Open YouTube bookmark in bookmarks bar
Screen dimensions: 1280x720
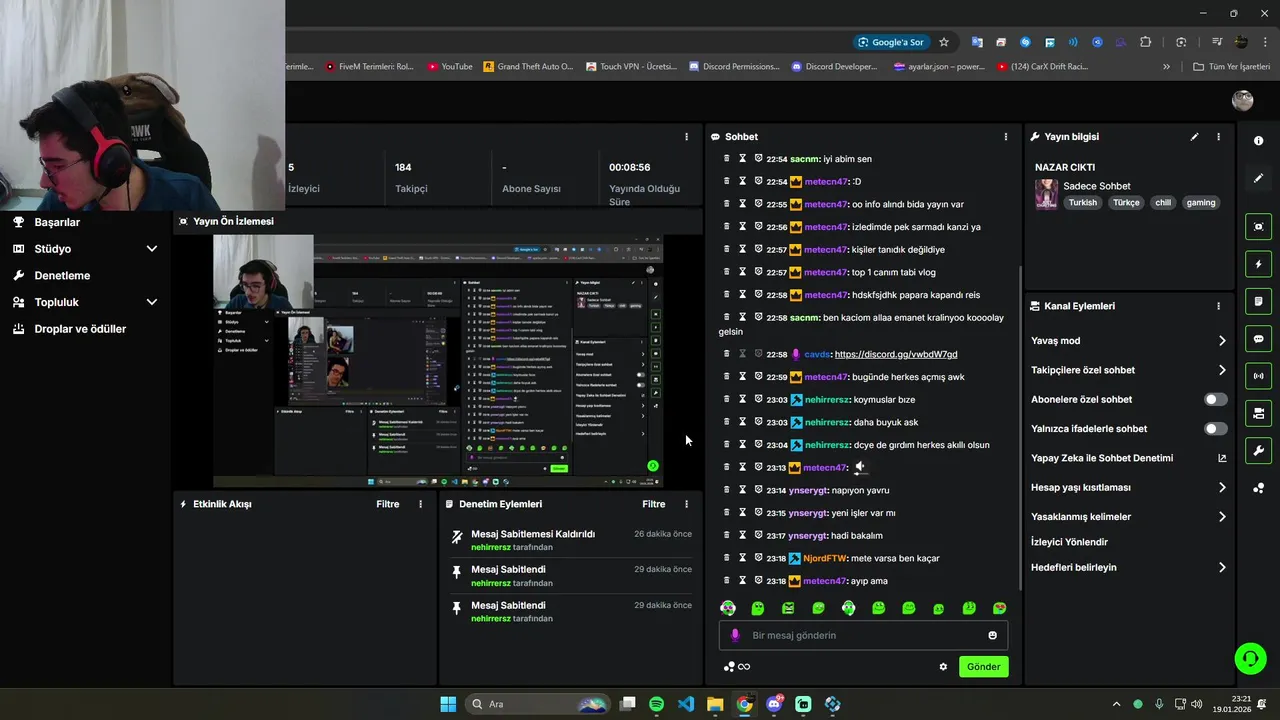[450, 67]
